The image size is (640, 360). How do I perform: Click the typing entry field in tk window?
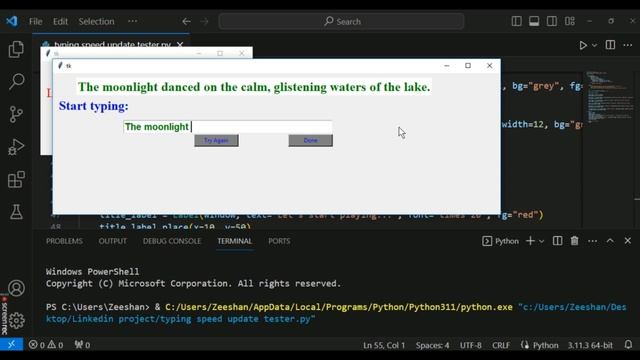click(x=228, y=127)
